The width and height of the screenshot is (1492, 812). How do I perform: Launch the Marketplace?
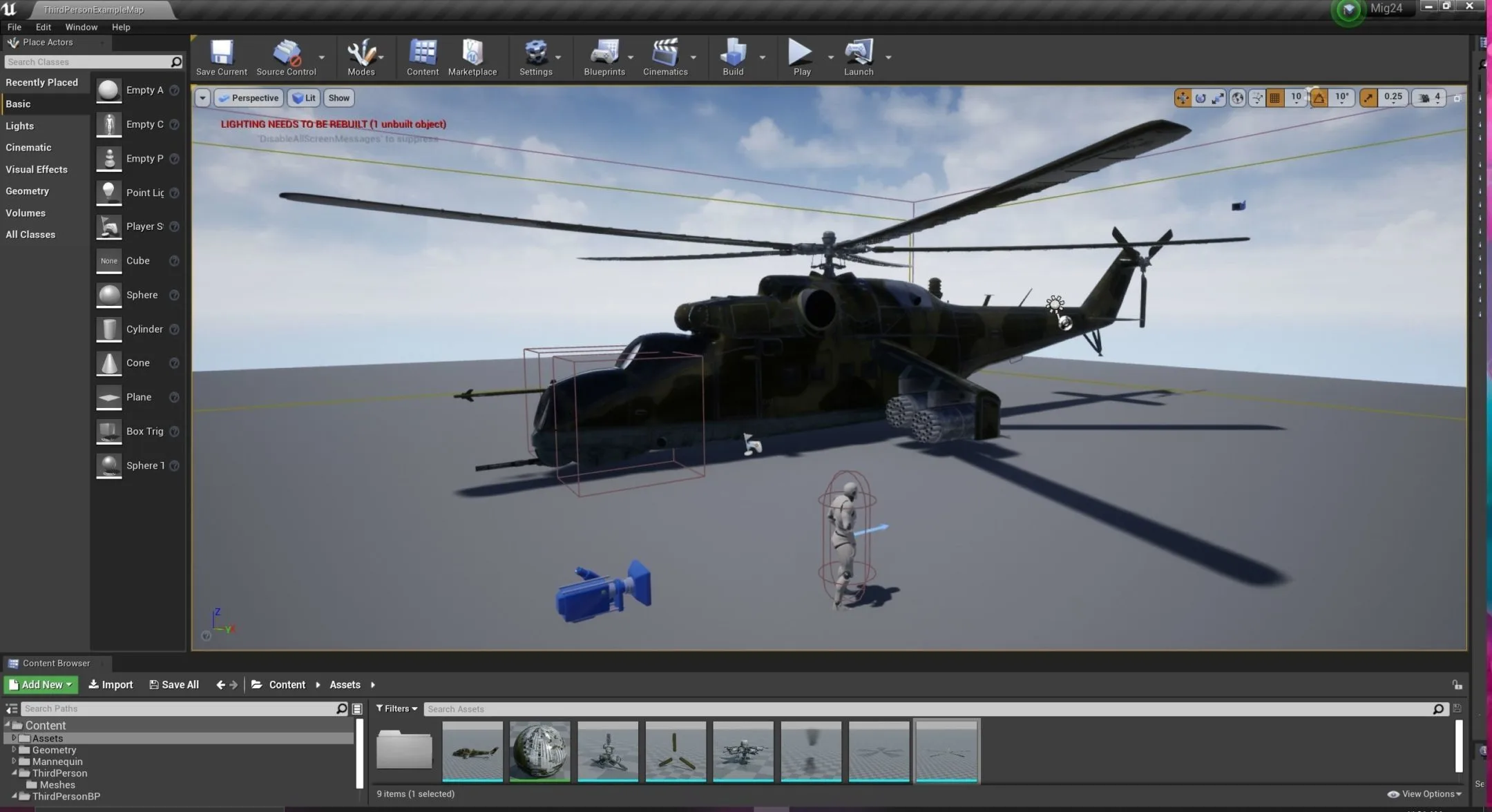click(472, 57)
